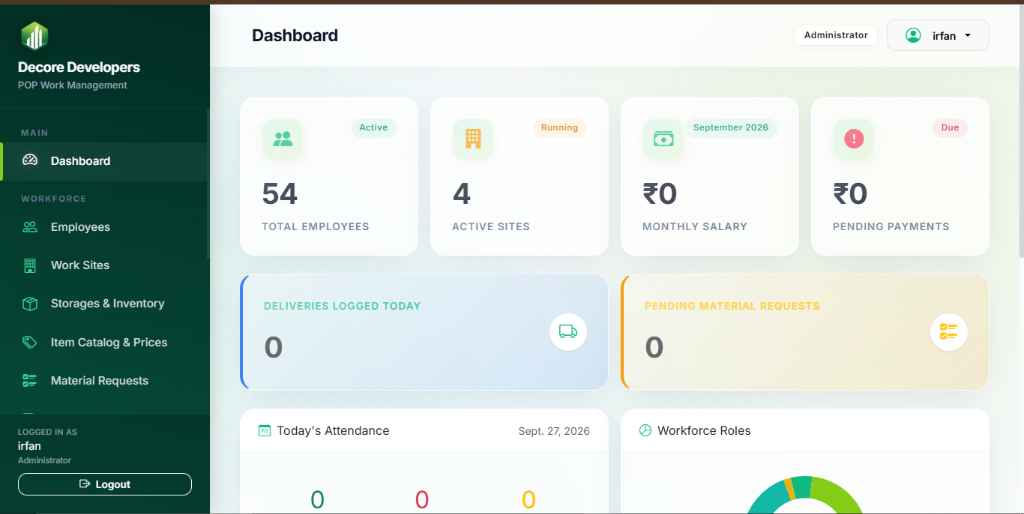Image resolution: width=1024 pixels, height=514 pixels.
Task: Click the POP Work Management subtitle
Action: point(72,85)
